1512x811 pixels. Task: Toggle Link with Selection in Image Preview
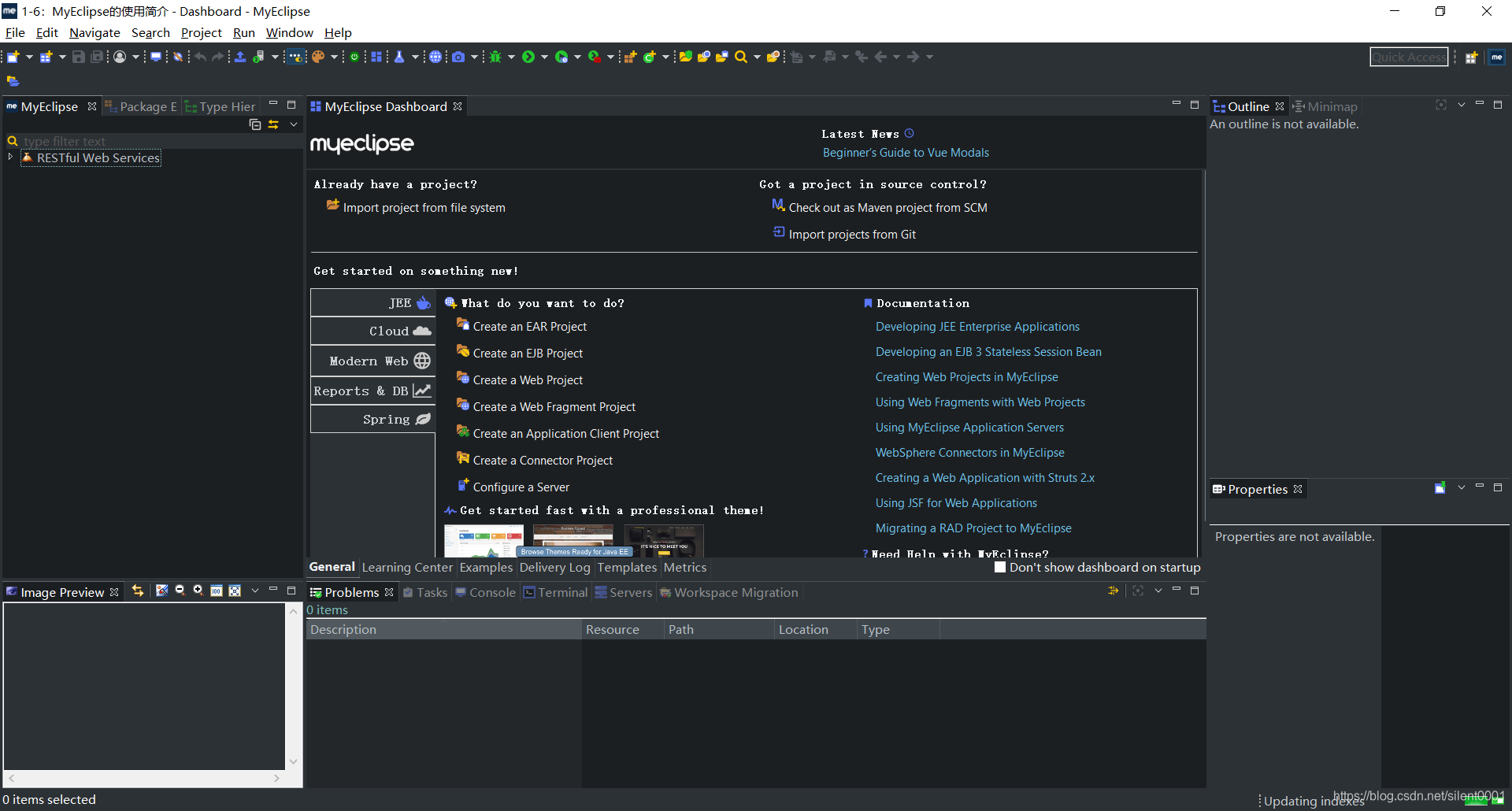[138, 591]
